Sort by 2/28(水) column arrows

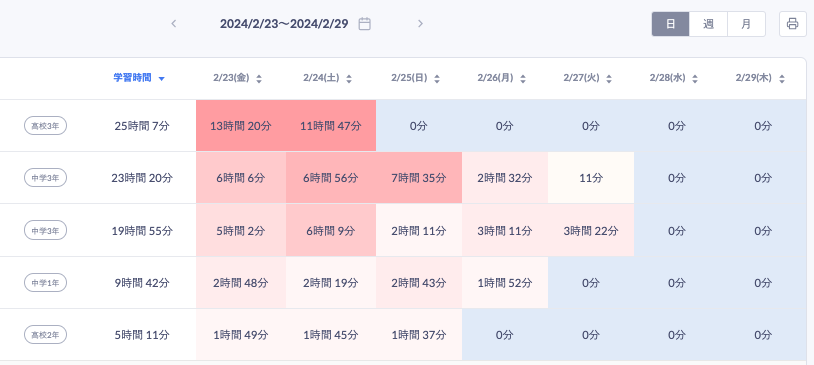[695, 79]
